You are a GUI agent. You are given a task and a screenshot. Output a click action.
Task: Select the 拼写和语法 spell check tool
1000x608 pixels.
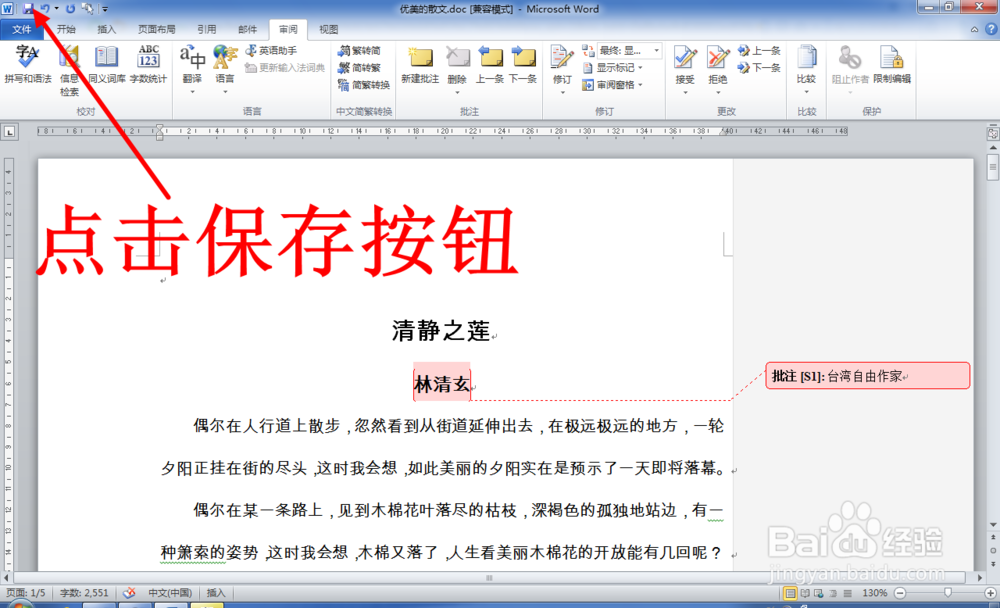[27, 63]
